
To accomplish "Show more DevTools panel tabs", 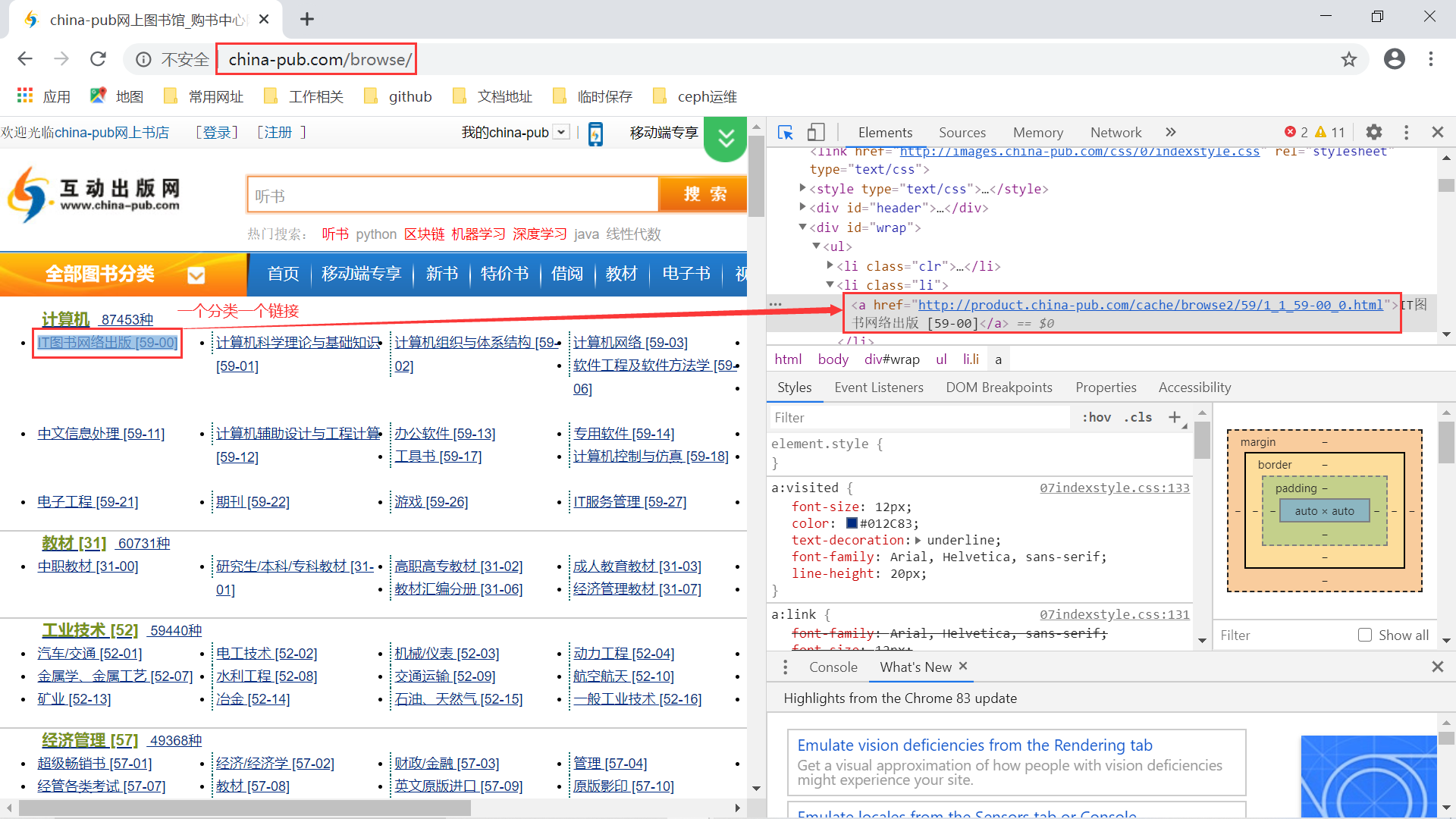I will click(x=1170, y=133).
